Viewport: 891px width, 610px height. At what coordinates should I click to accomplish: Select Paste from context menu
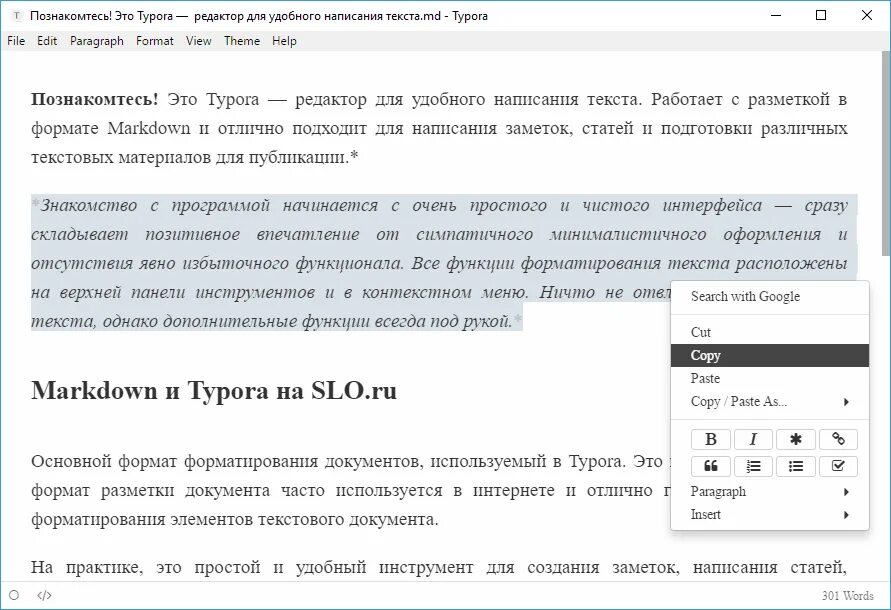pos(770,378)
